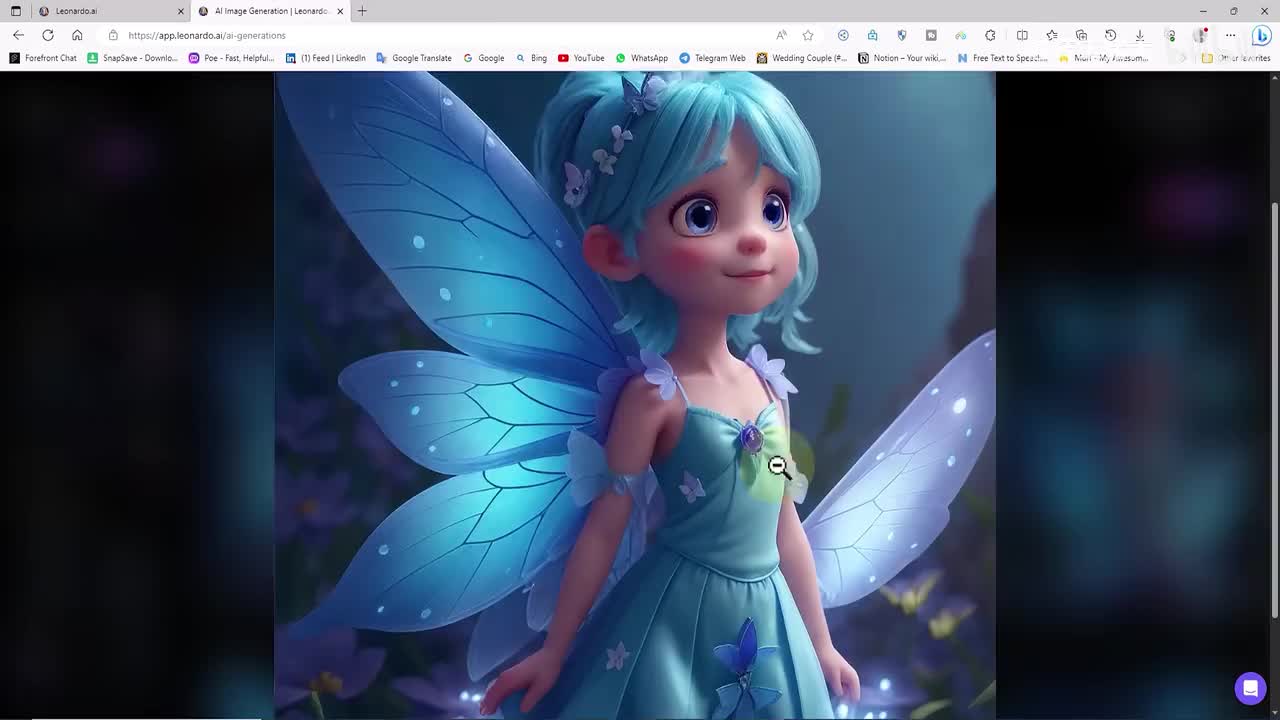Screen dimensions: 1280x720
Task: Open the tab actions menu button
Action: tap(15, 11)
